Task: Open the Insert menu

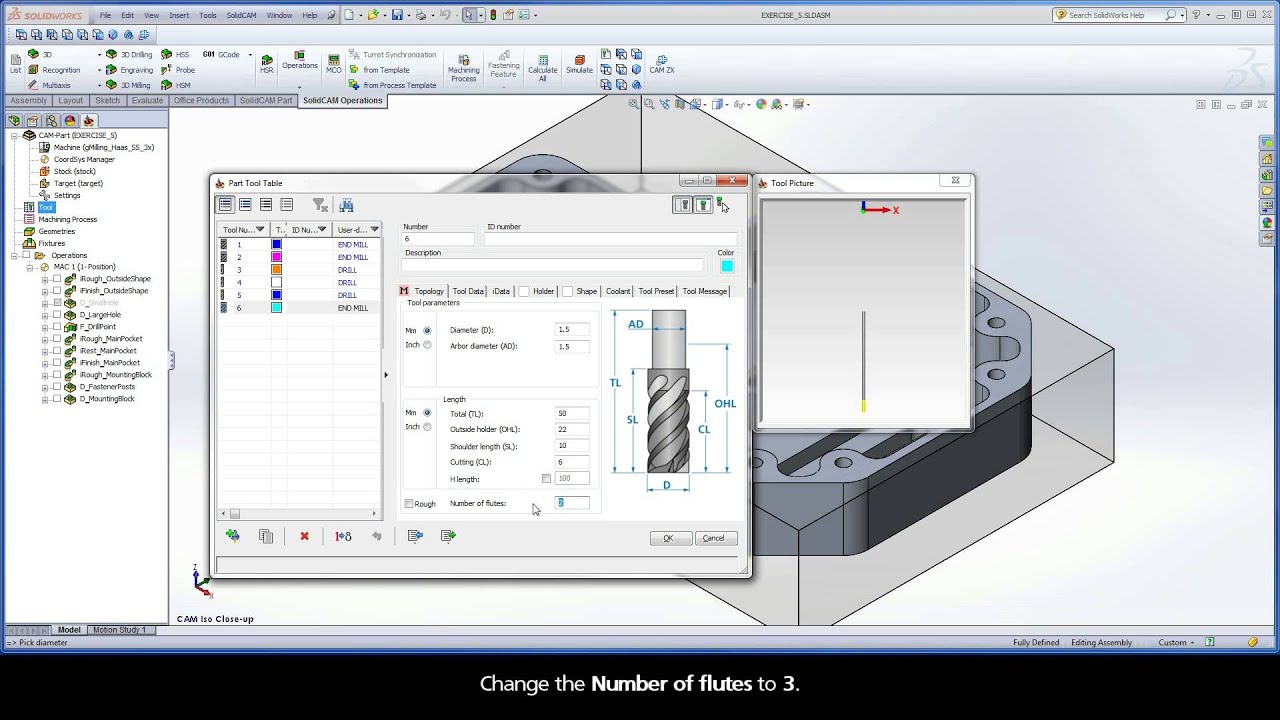Action: [x=179, y=15]
